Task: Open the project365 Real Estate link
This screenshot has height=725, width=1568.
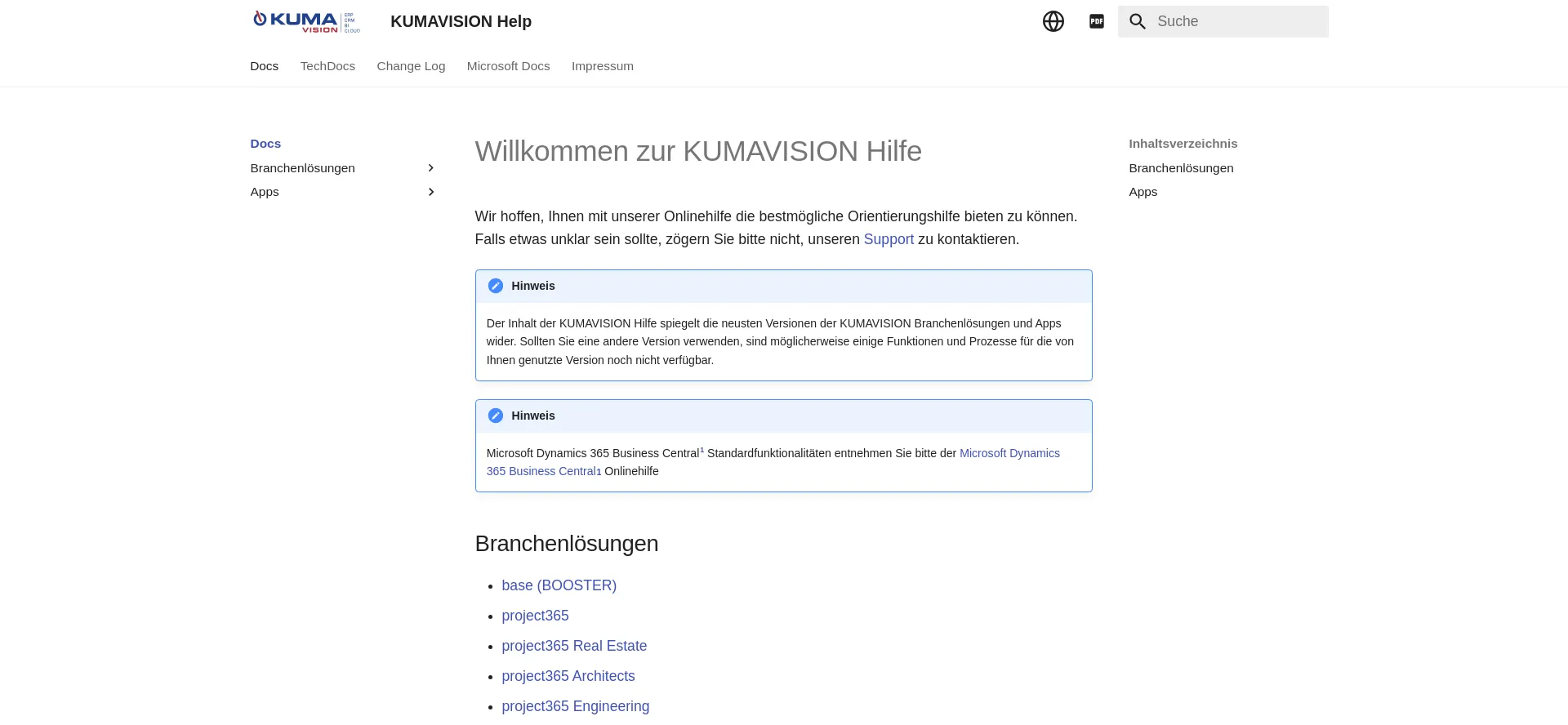Action: click(574, 646)
